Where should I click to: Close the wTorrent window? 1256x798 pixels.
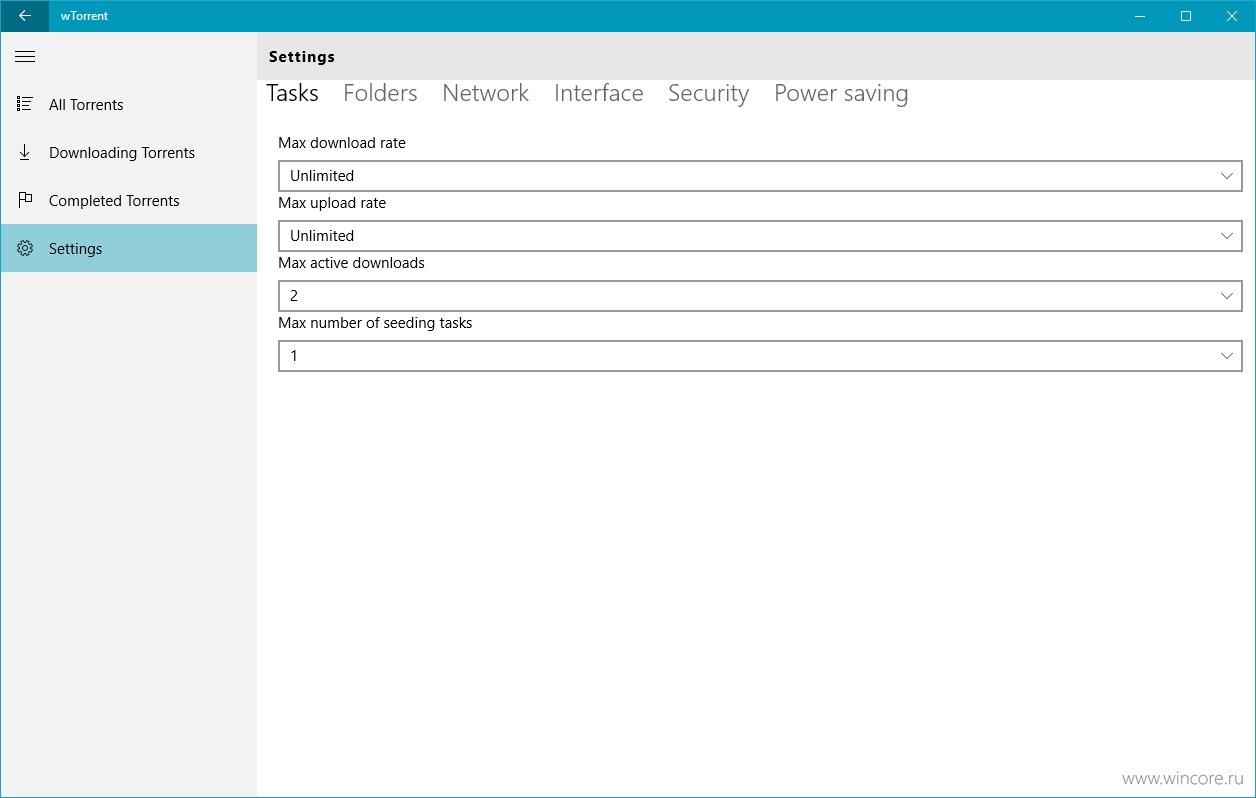[1232, 16]
